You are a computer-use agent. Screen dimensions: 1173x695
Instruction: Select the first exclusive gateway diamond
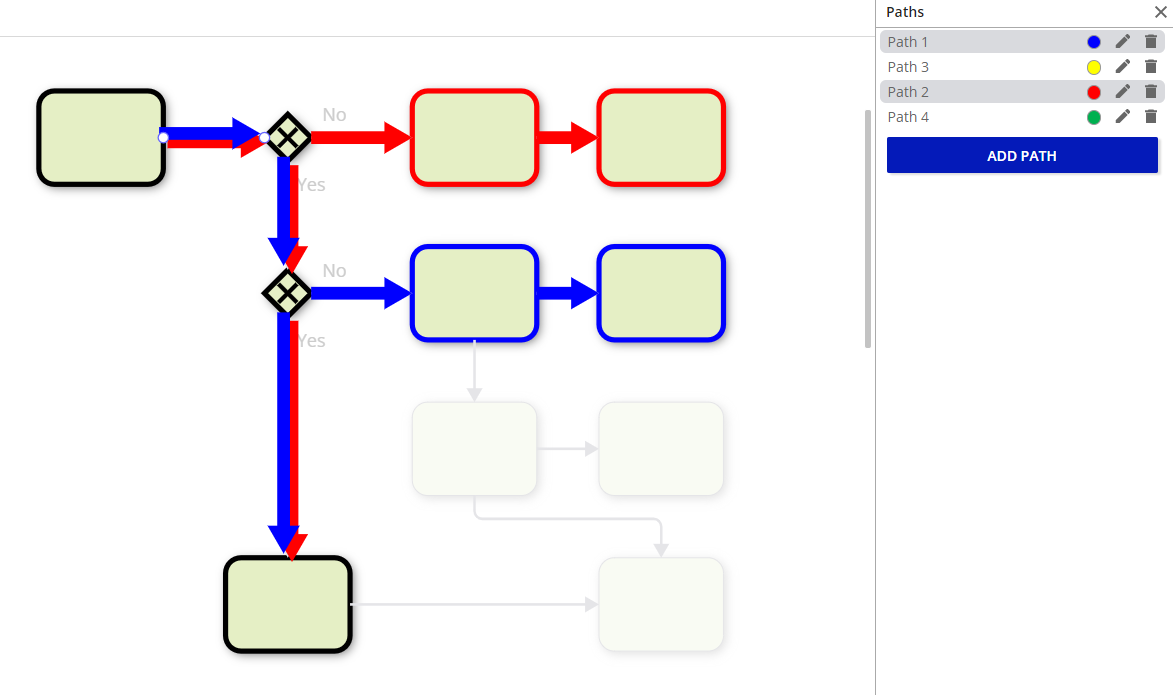[x=287, y=137]
